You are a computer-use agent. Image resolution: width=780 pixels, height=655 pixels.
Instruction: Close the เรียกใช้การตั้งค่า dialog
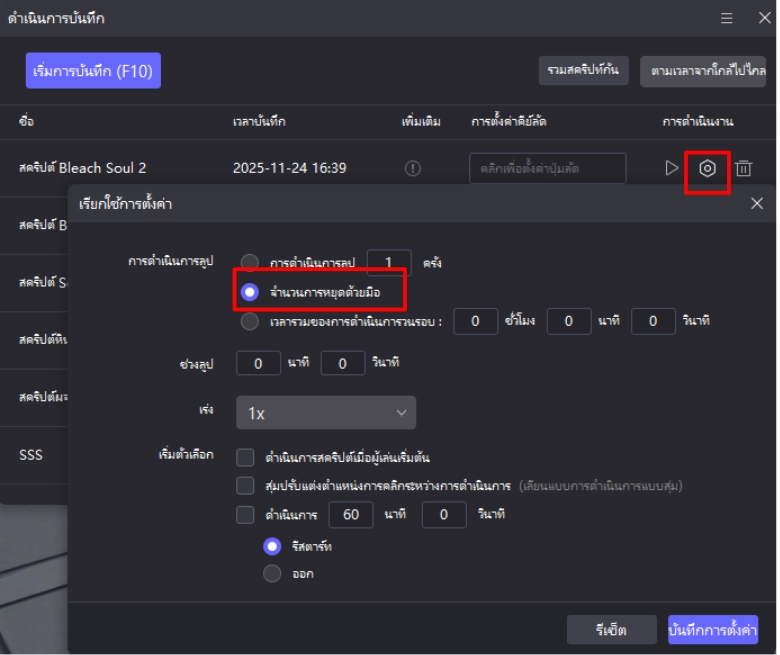click(x=756, y=204)
